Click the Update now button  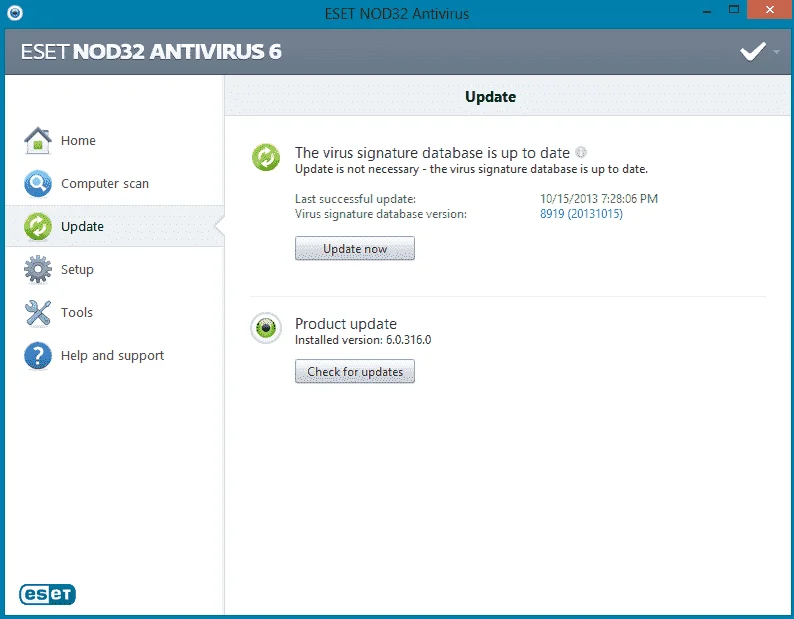pos(355,249)
